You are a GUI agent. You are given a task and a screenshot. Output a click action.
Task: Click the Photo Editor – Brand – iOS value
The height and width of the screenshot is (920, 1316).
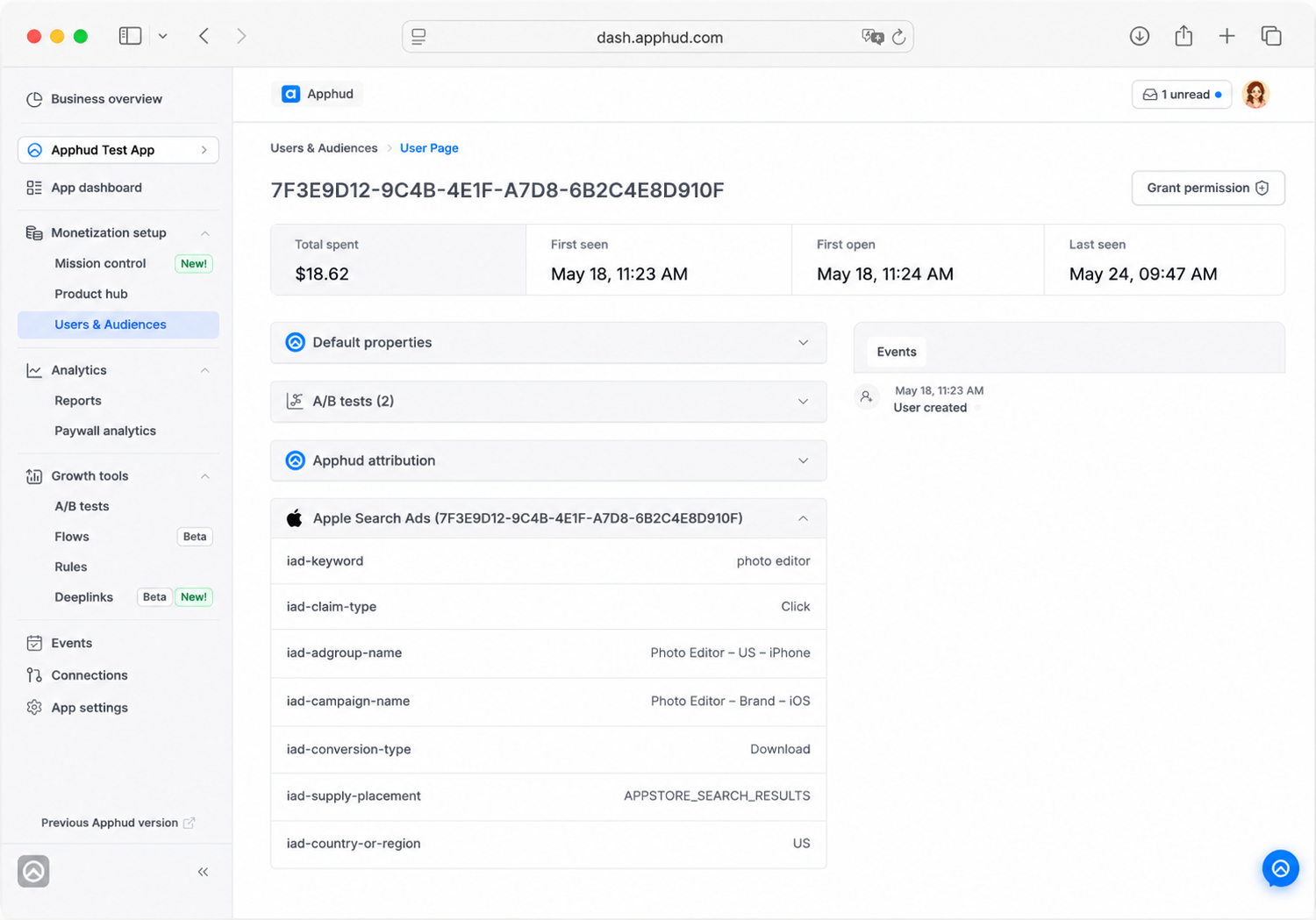[730, 701]
